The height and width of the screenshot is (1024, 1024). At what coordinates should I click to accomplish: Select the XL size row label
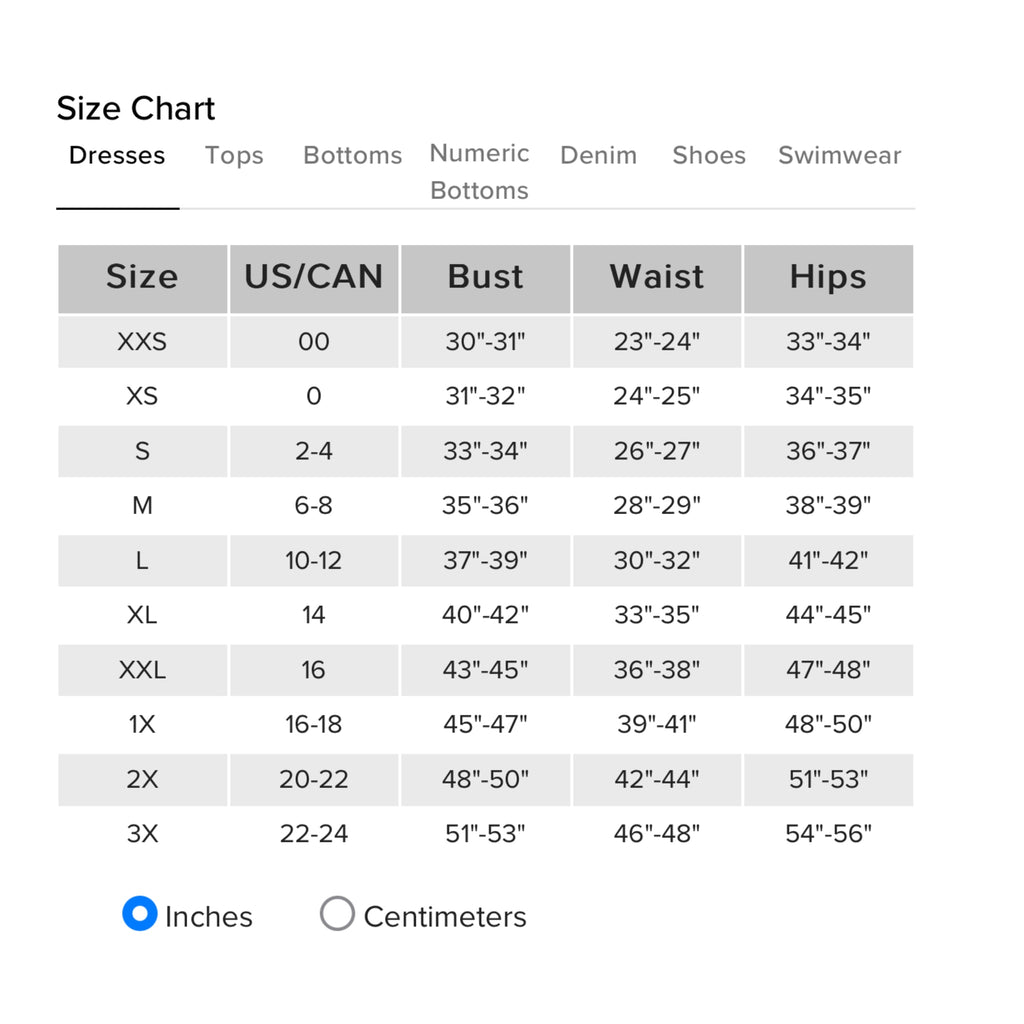point(142,615)
